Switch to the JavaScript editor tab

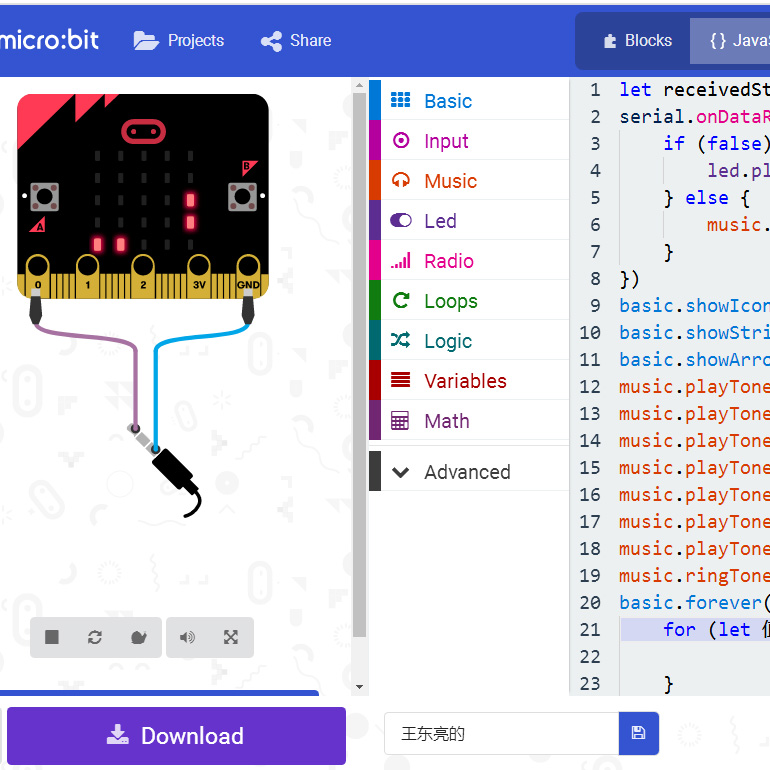point(737,41)
